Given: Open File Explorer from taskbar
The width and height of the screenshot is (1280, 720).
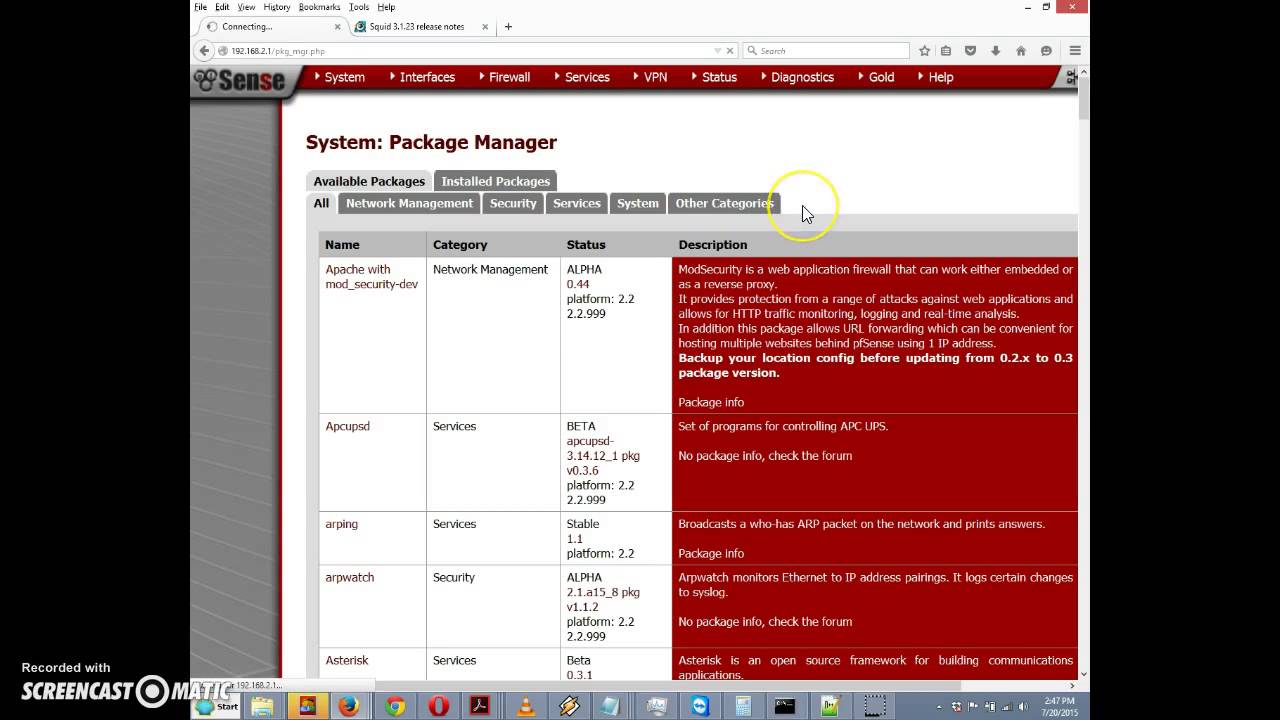Looking at the screenshot, I should click(x=262, y=706).
